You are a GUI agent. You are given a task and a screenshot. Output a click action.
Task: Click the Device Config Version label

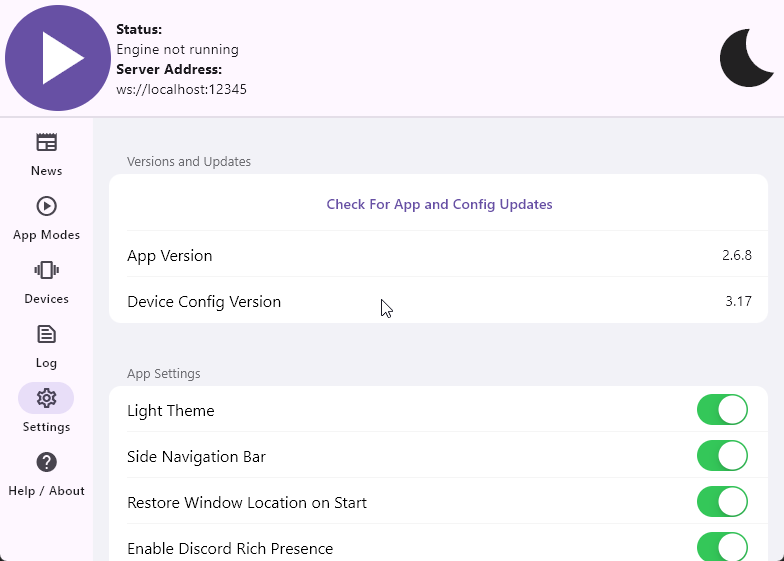coord(204,302)
